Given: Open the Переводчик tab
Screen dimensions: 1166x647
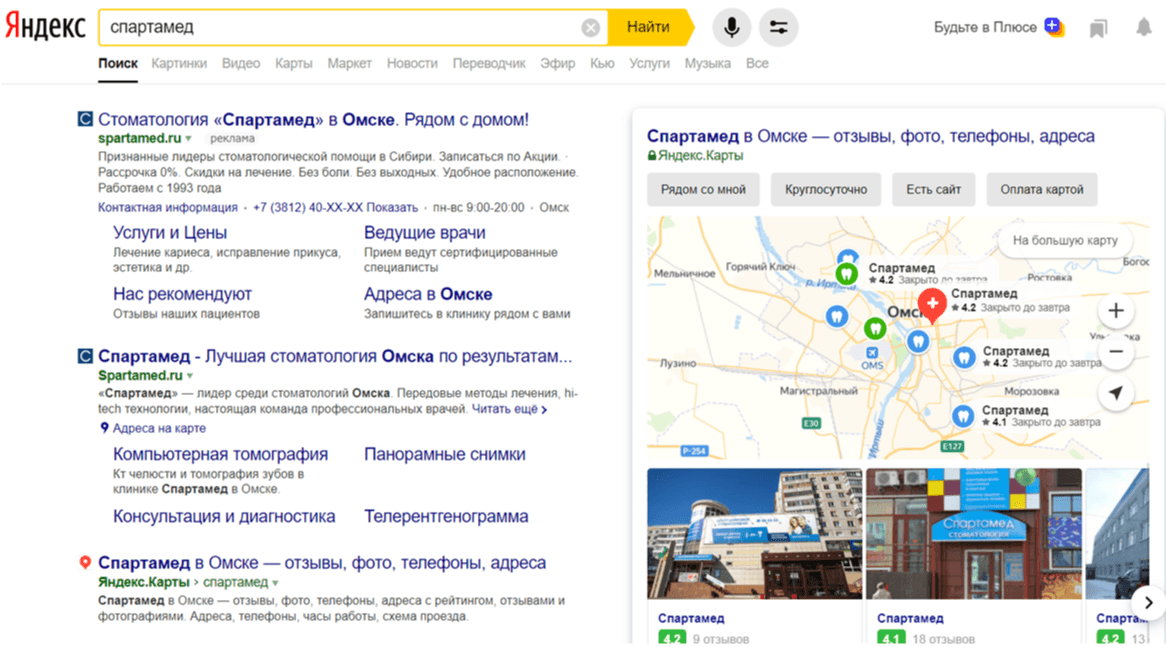Looking at the screenshot, I should (489, 64).
